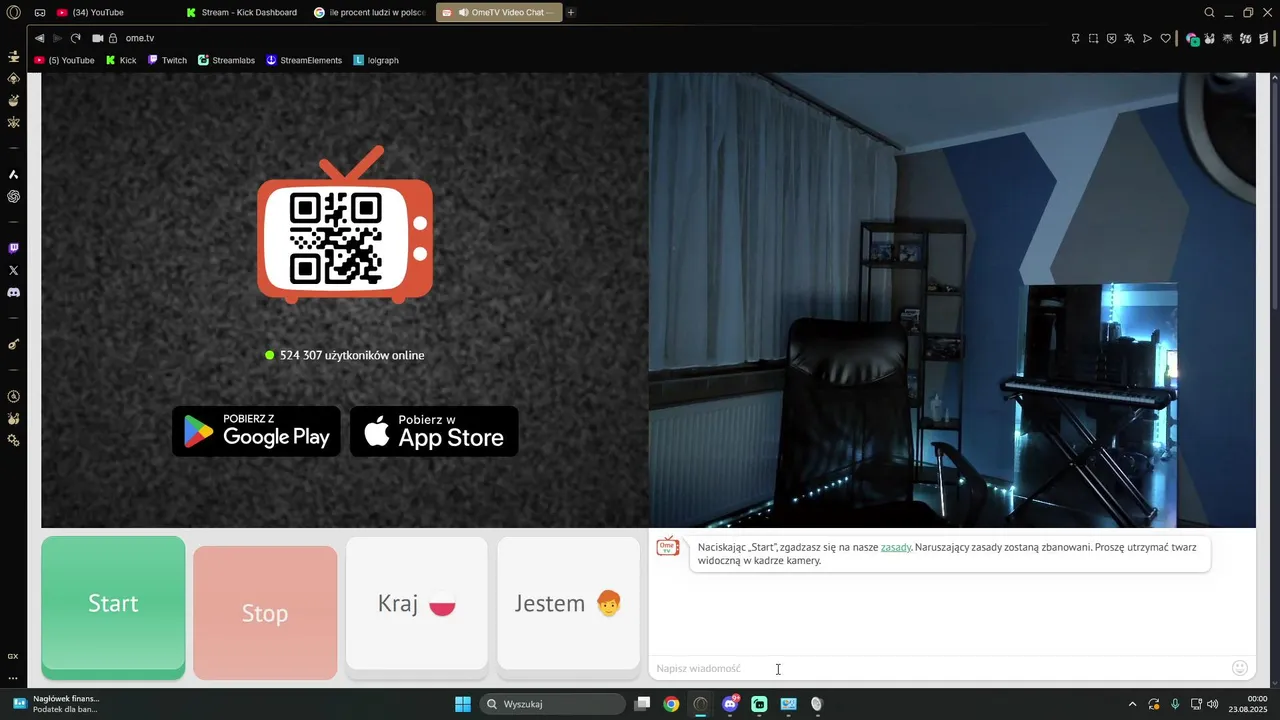Open the emoji picker in chat

(x=1240, y=668)
